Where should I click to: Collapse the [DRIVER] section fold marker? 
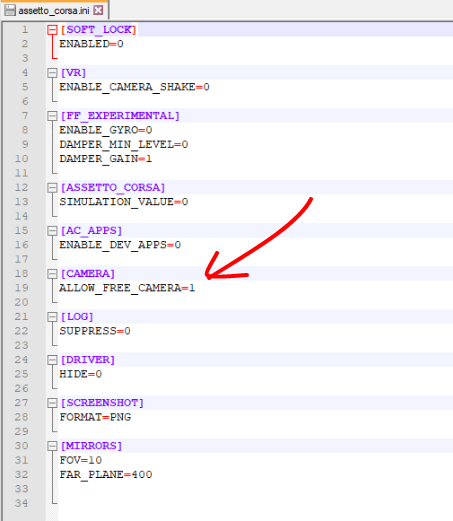pyautogui.click(x=52, y=360)
